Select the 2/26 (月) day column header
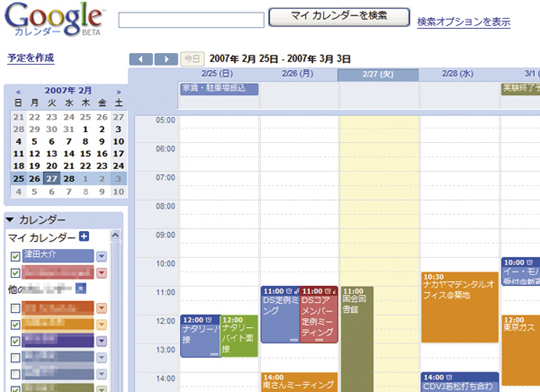The height and width of the screenshot is (392, 540). click(x=298, y=74)
